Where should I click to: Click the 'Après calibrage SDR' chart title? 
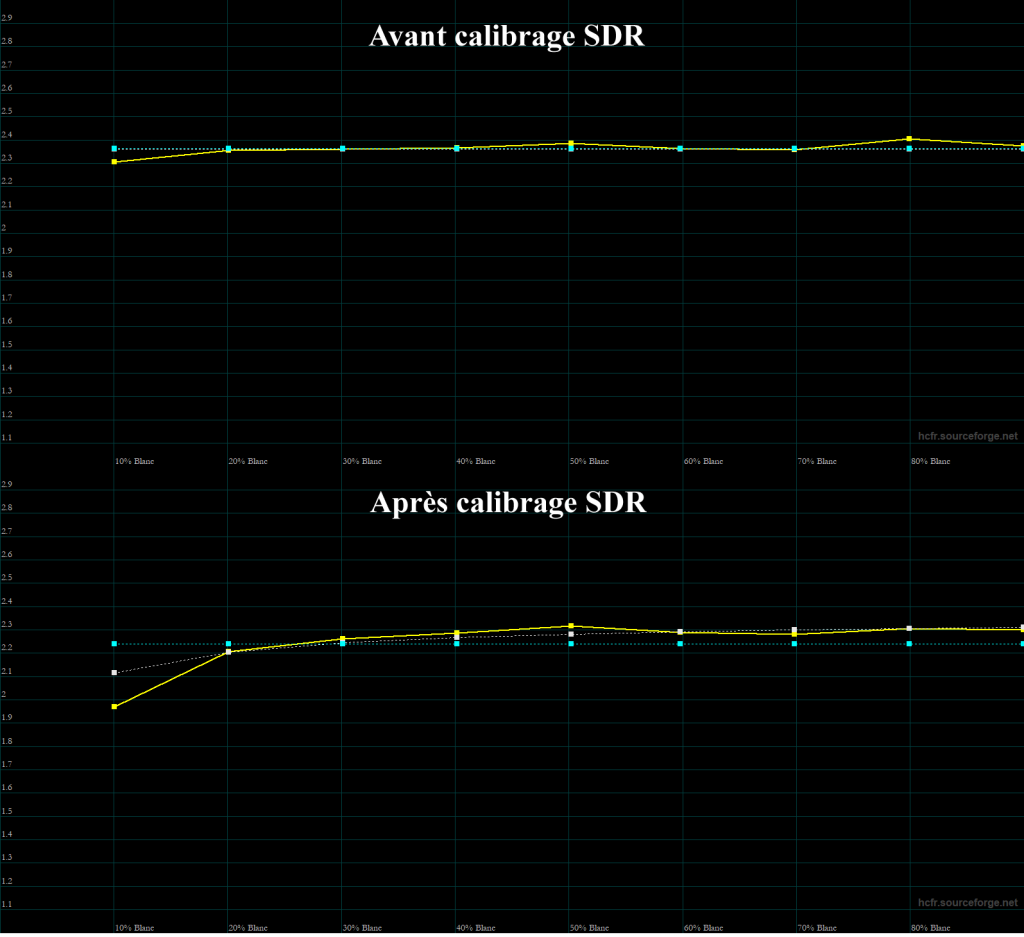click(508, 503)
